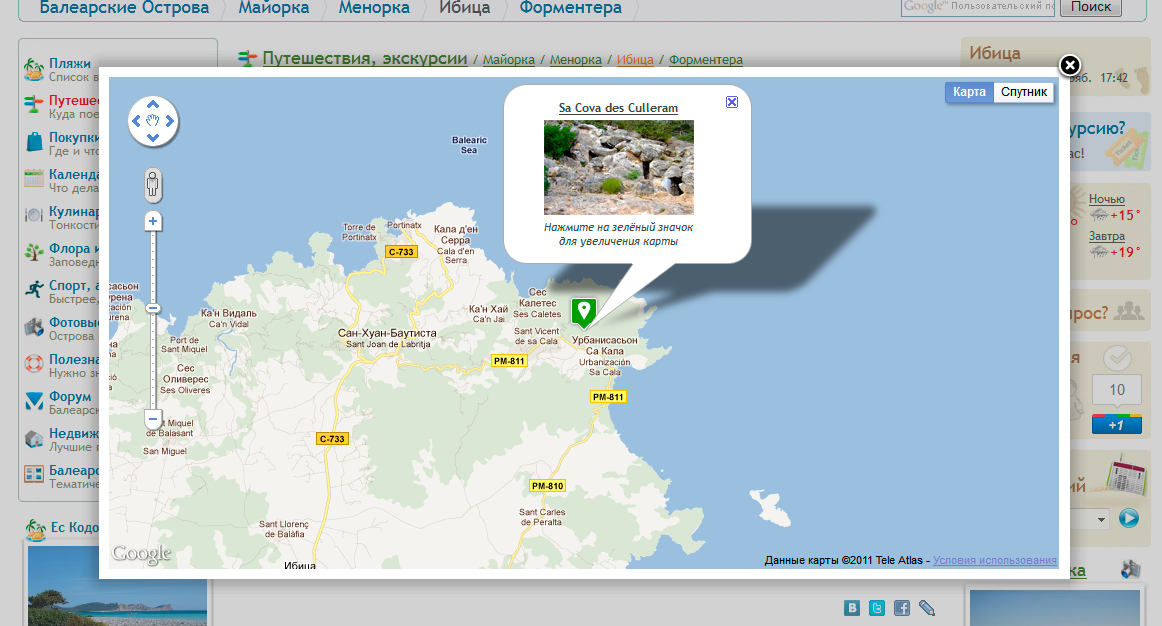Image resolution: width=1162 pixels, height=626 pixels.
Task: Pan the map left with the arrow
Action: pos(136,121)
